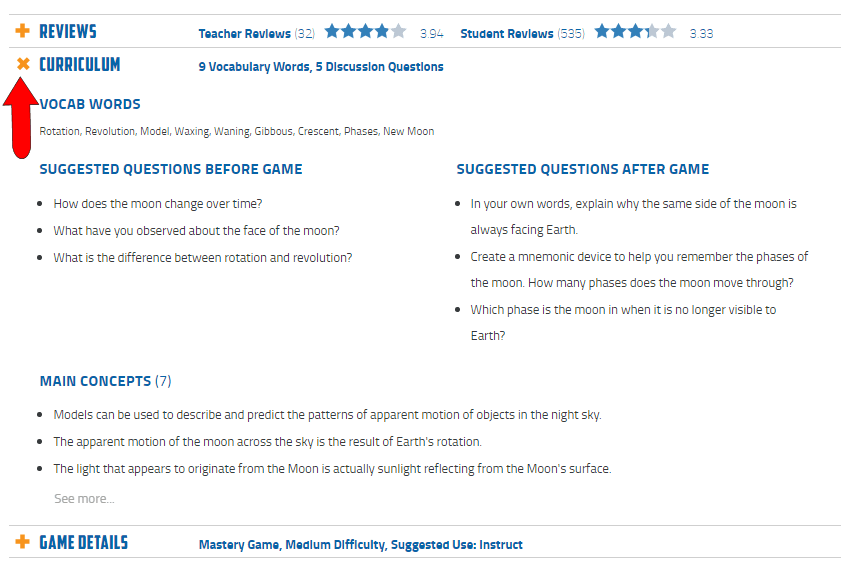This screenshot has height=562, width=864.
Task: Collapse the Curriculum section with the X icon
Action: 23,64
